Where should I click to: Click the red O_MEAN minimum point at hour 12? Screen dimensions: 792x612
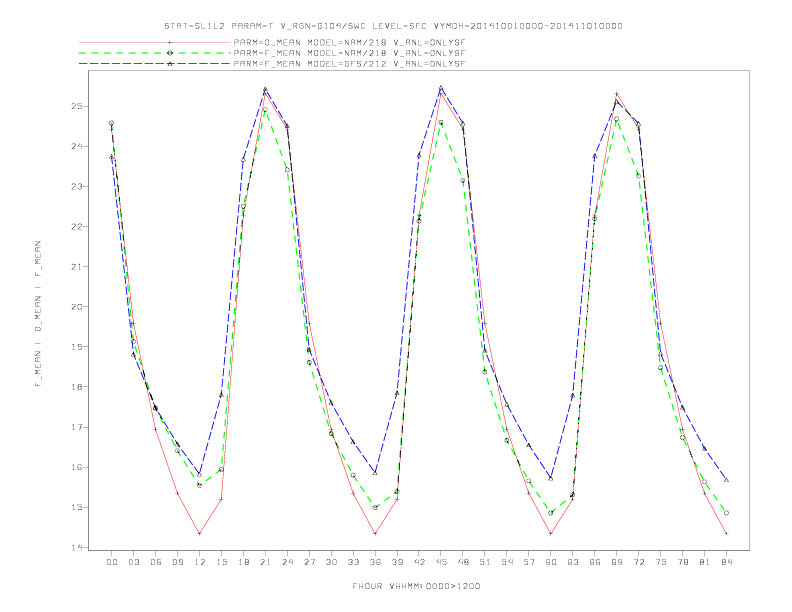(x=200, y=533)
